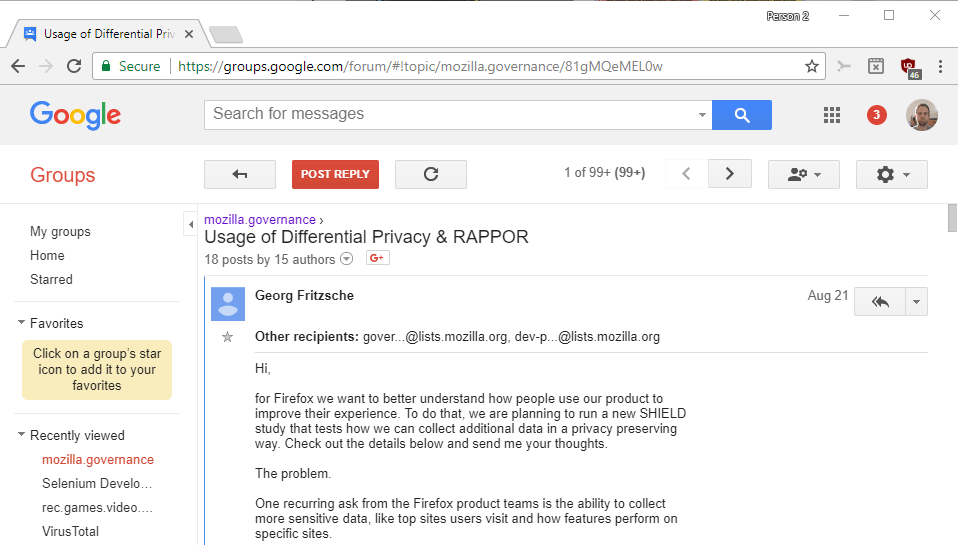Open the mozilla.governance breadcrumb link
958x545 pixels.
point(260,220)
